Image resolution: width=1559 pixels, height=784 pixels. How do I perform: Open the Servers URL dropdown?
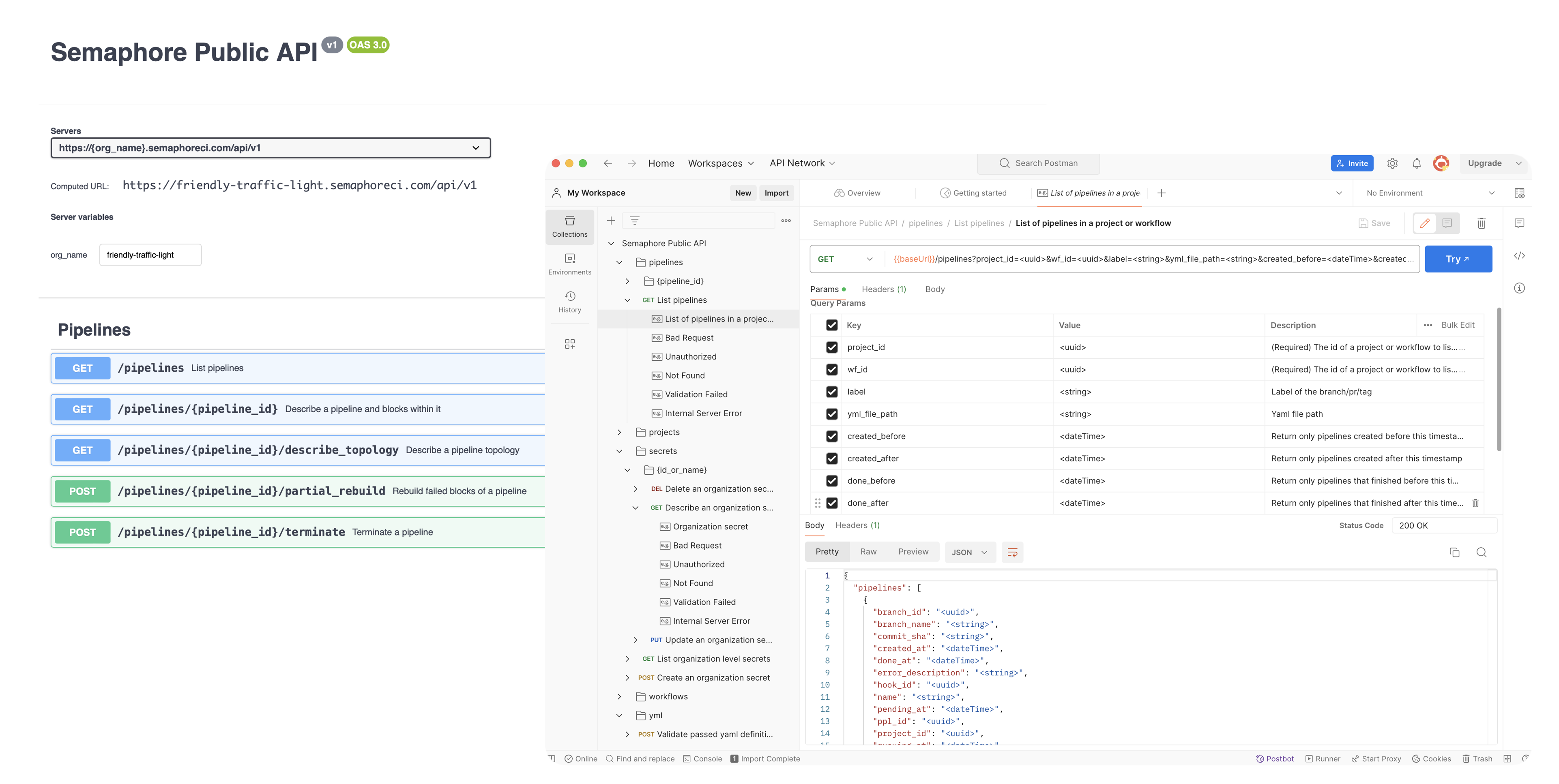pyautogui.click(x=271, y=148)
